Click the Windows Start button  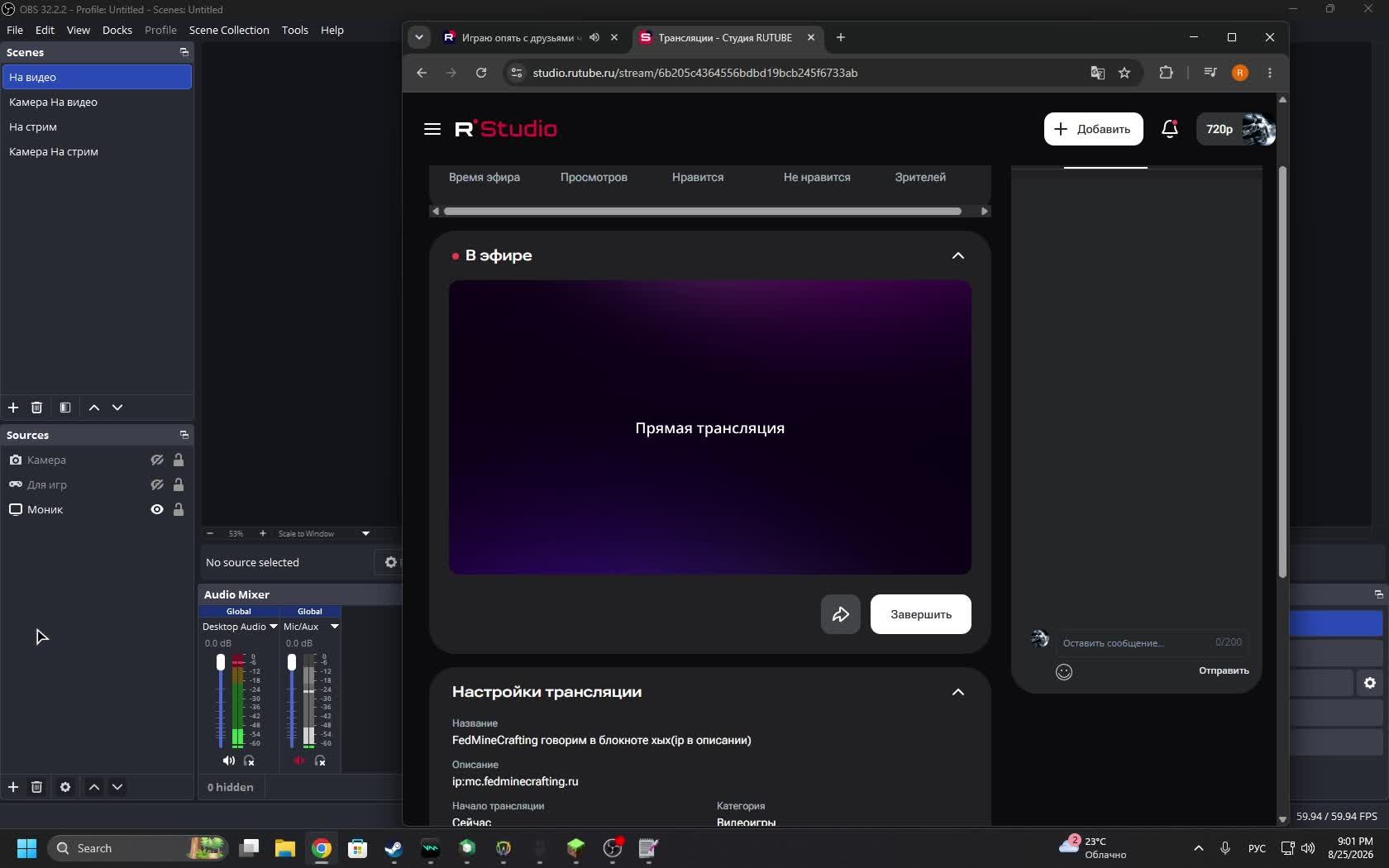26,848
